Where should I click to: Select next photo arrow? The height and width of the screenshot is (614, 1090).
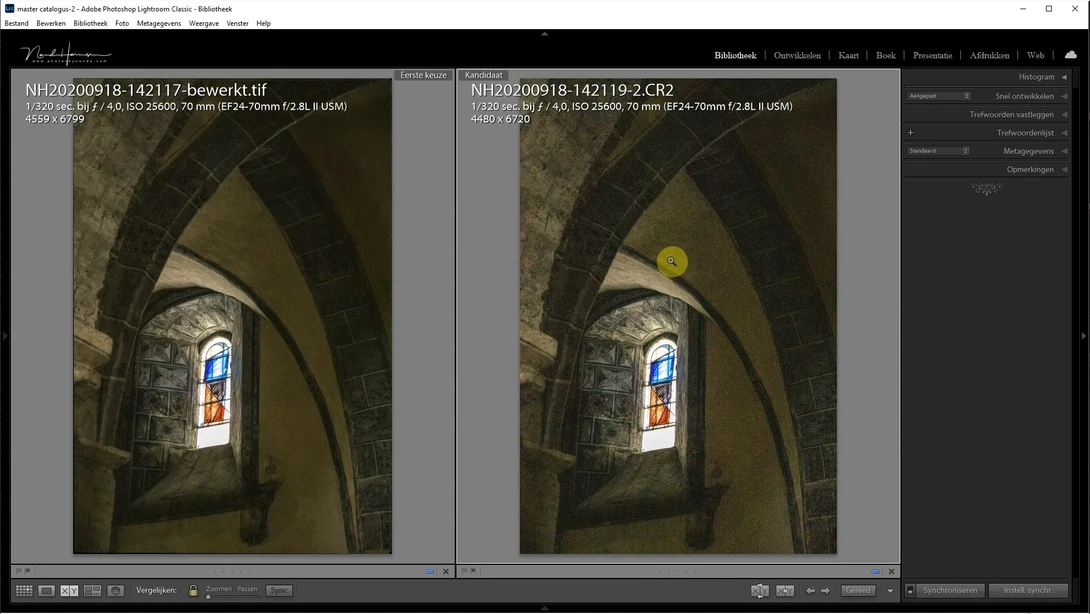pyautogui.click(x=825, y=590)
